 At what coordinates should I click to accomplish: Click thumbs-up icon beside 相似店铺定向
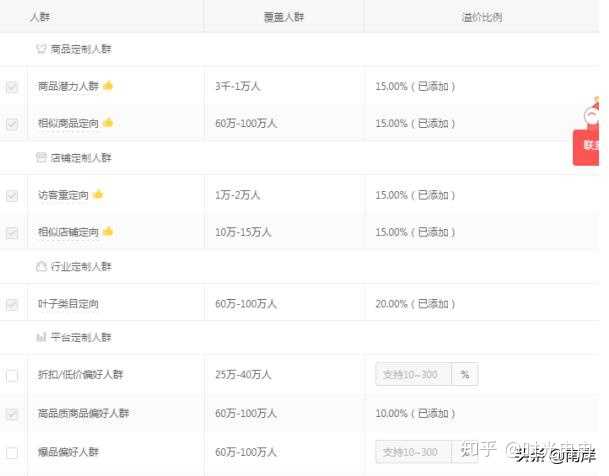108,231
